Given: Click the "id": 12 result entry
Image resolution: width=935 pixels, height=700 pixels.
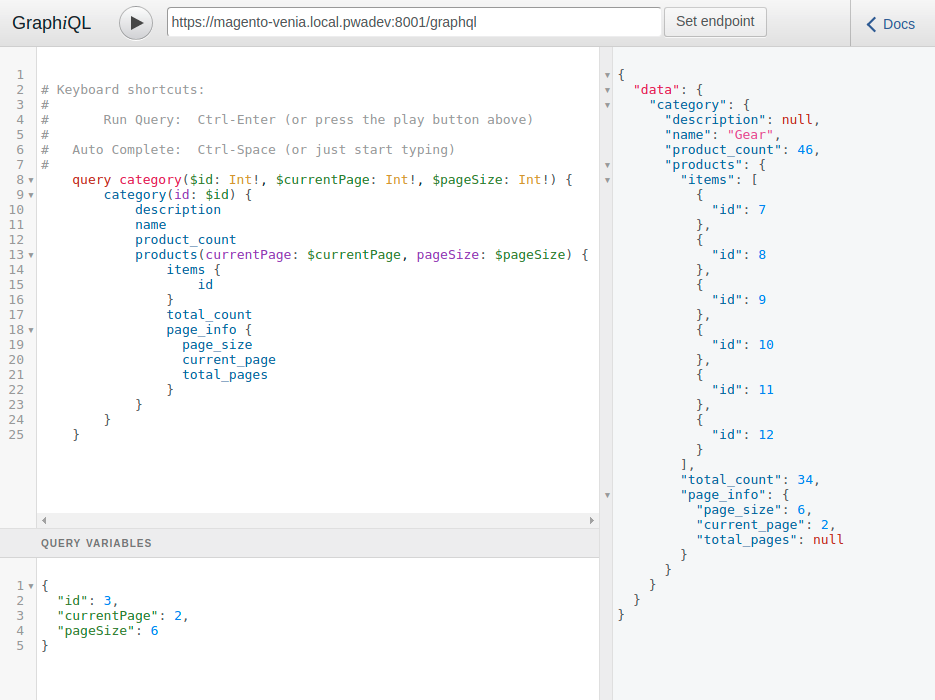Looking at the screenshot, I should (x=742, y=435).
